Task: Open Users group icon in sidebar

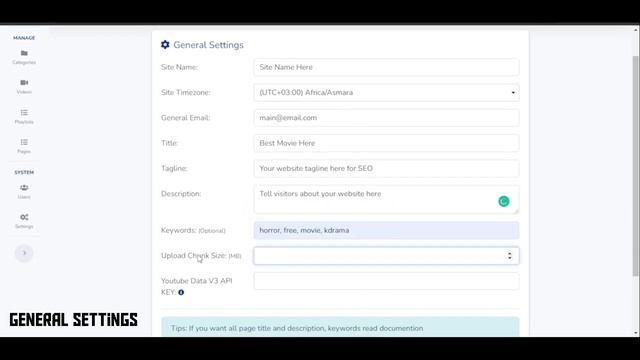Action: (x=24, y=188)
